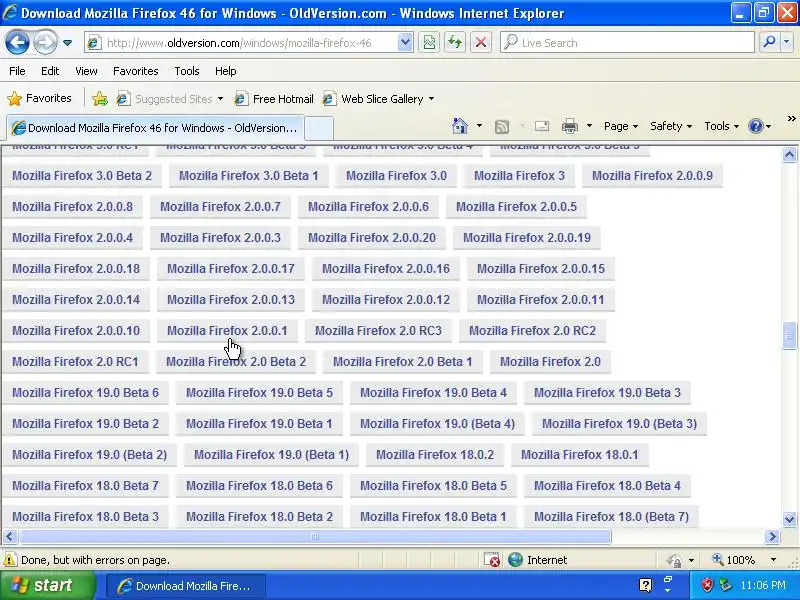This screenshot has width=800, height=600.
Task: Open the View menu
Action: (86, 71)
